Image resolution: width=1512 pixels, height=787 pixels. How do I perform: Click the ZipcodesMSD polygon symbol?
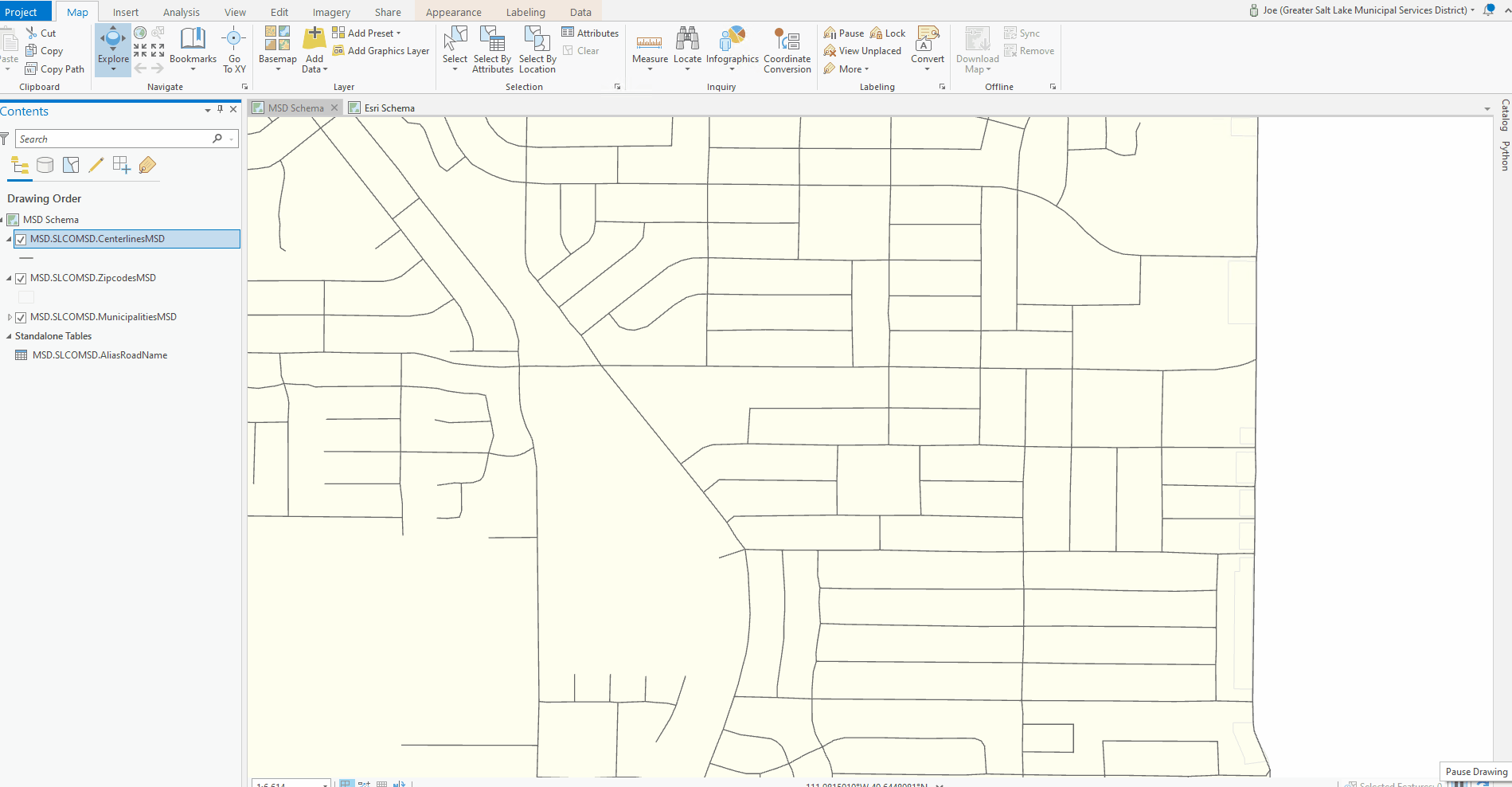point(26,297)
